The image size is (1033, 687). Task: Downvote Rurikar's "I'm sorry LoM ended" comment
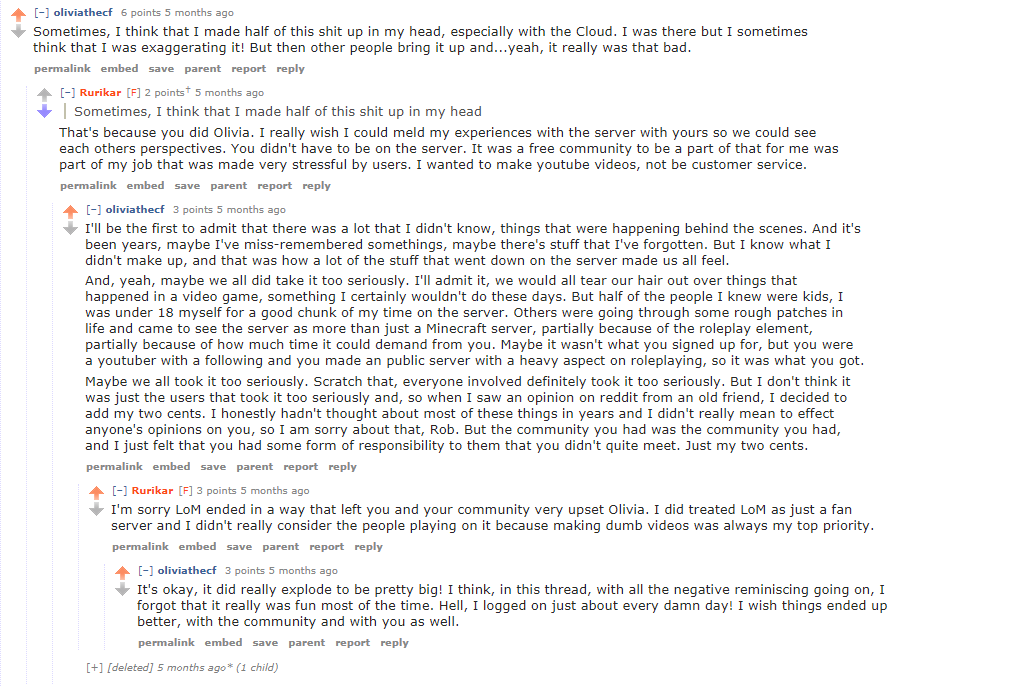pos(96,510)
